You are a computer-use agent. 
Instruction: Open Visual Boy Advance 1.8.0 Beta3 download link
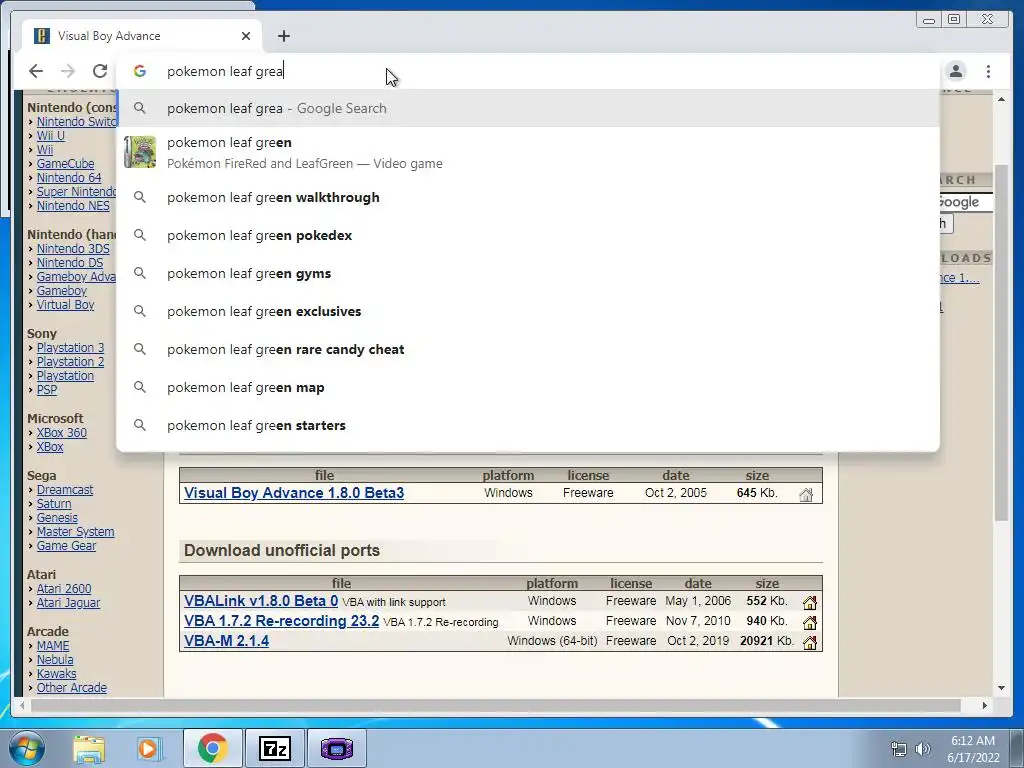tap(294, 493)
